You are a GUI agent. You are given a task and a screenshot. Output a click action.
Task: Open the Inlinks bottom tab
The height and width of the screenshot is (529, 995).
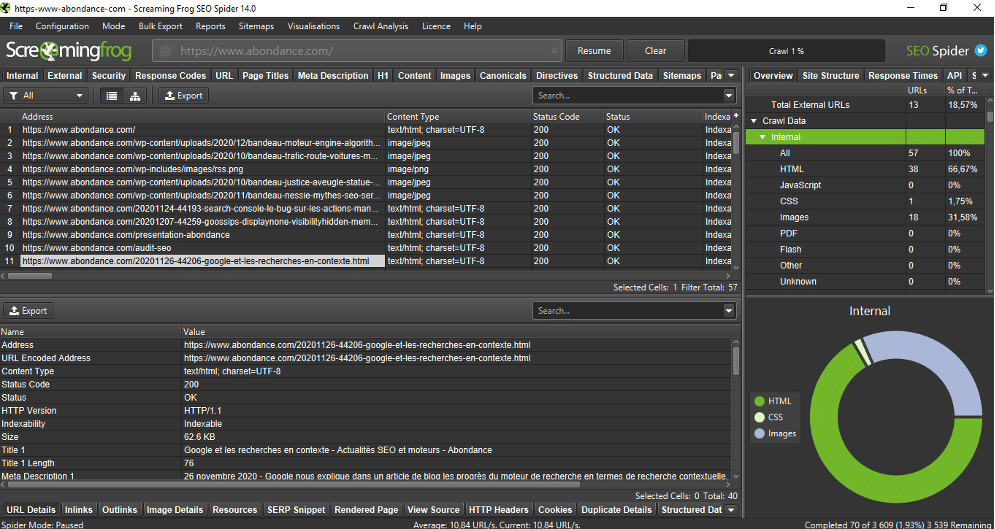pos(79,509)
